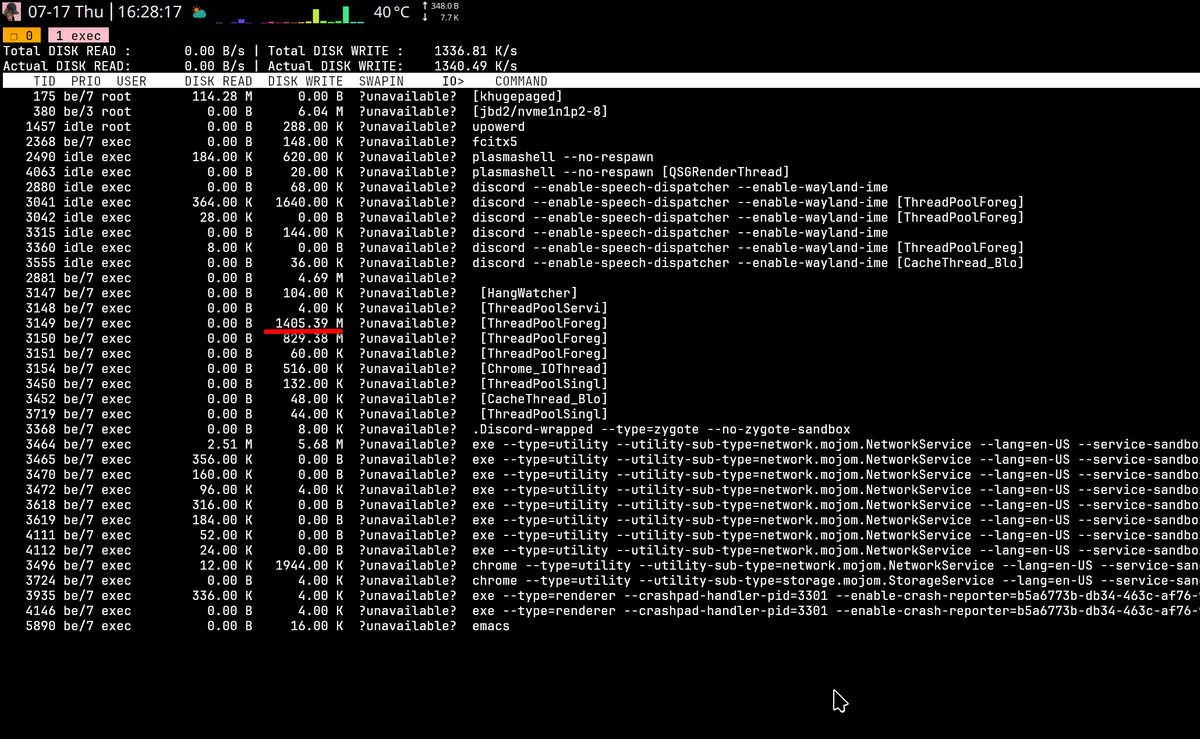1200x739 pixels.
Task: Click TID 3149 in the process list
Action: [40, 323]
